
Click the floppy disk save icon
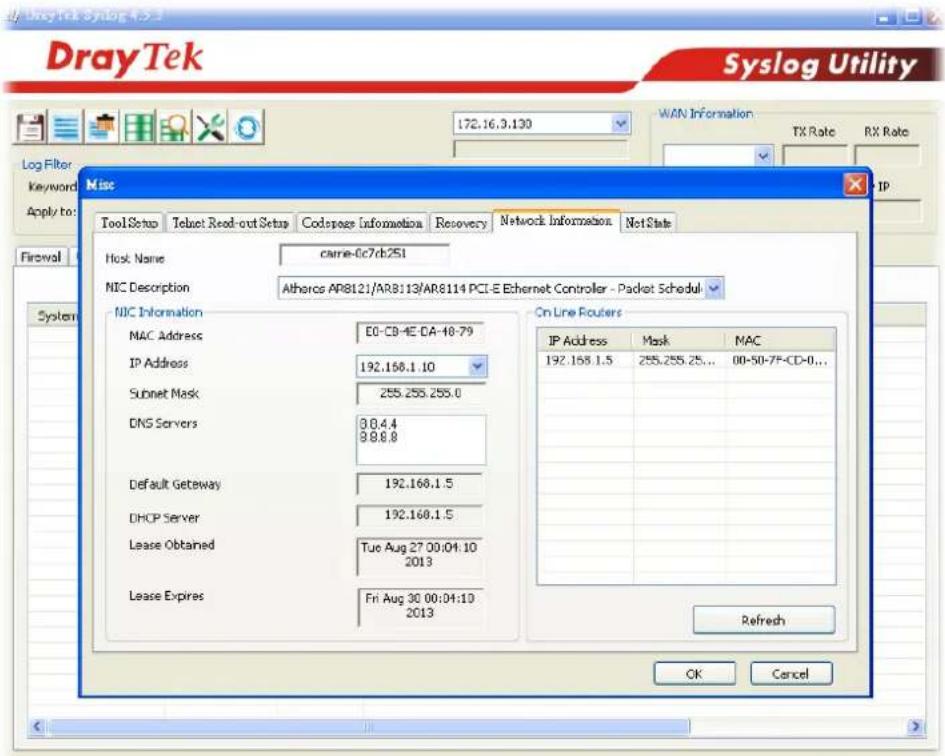click(30, 127)
